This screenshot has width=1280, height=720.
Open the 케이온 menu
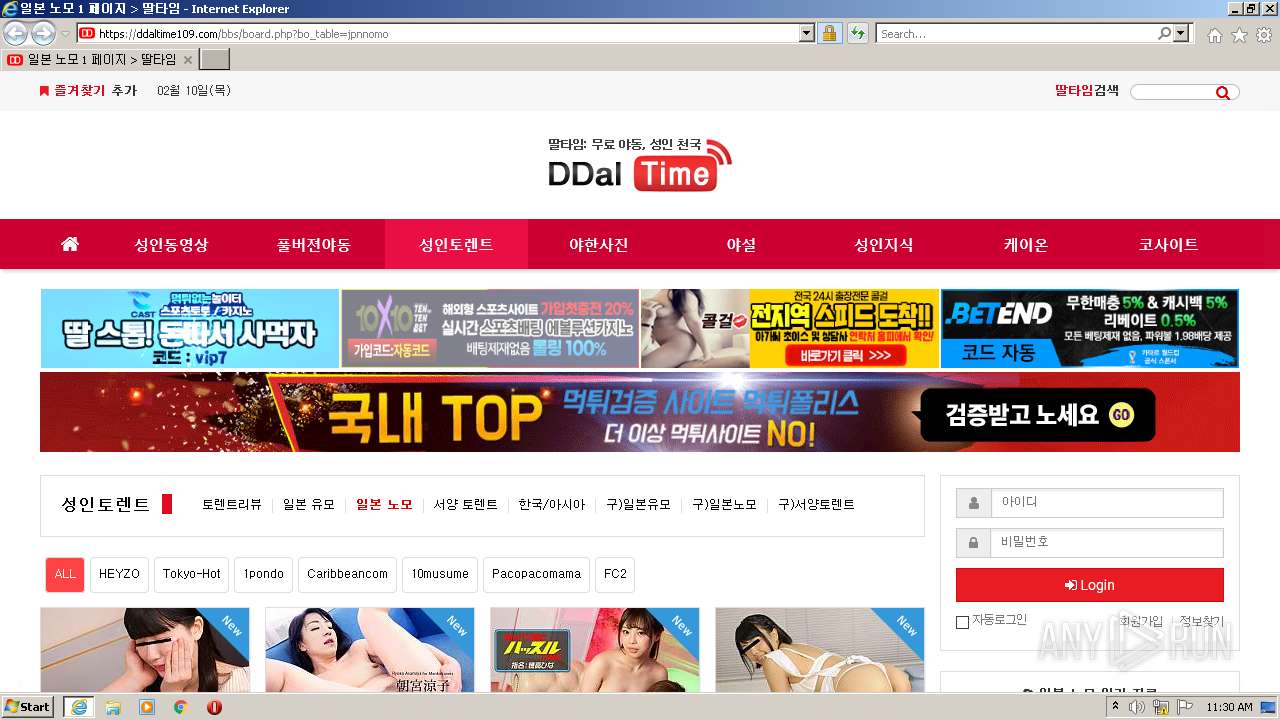coord(1026,244)
